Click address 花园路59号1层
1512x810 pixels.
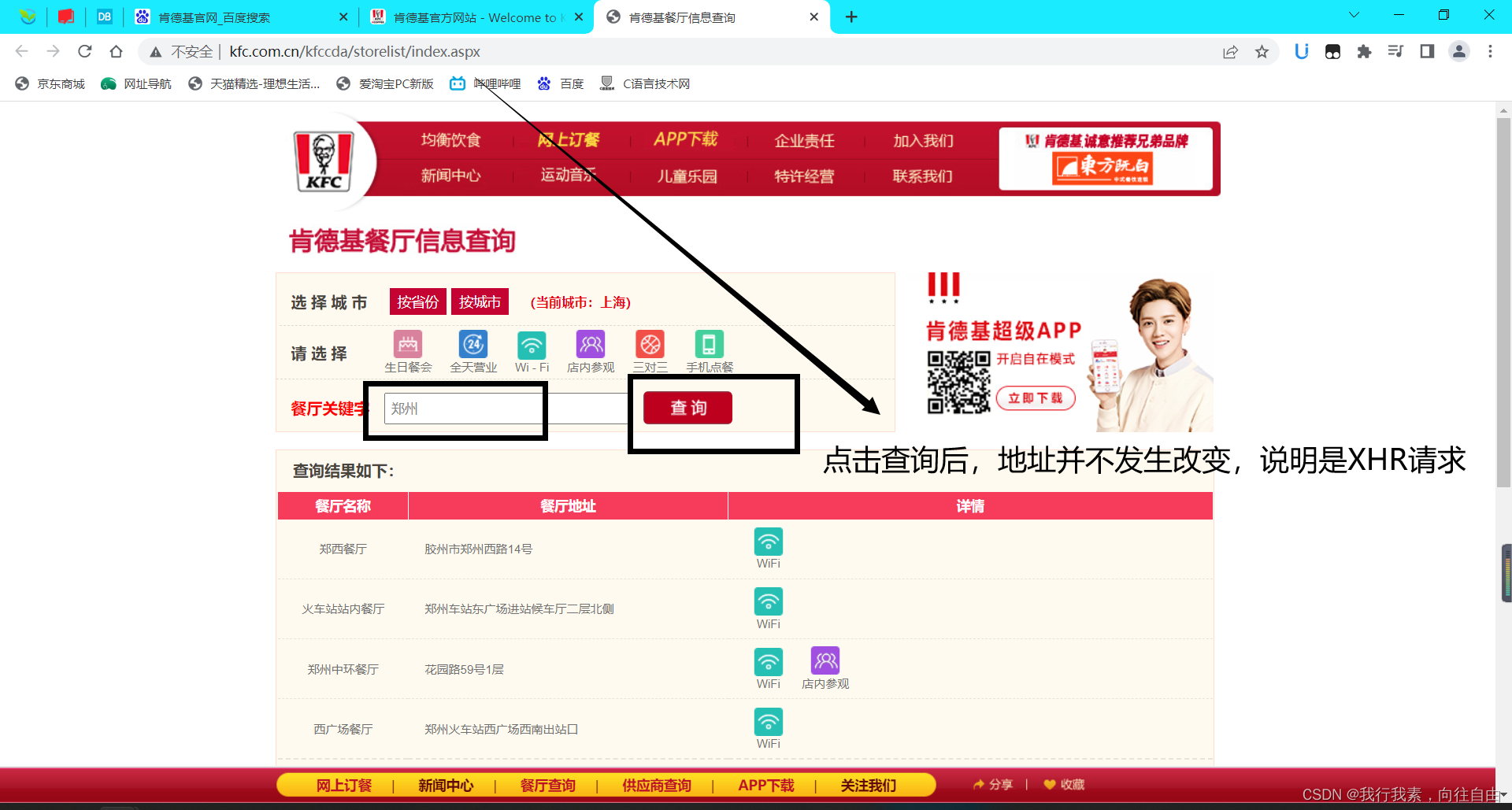pos(464,669)
